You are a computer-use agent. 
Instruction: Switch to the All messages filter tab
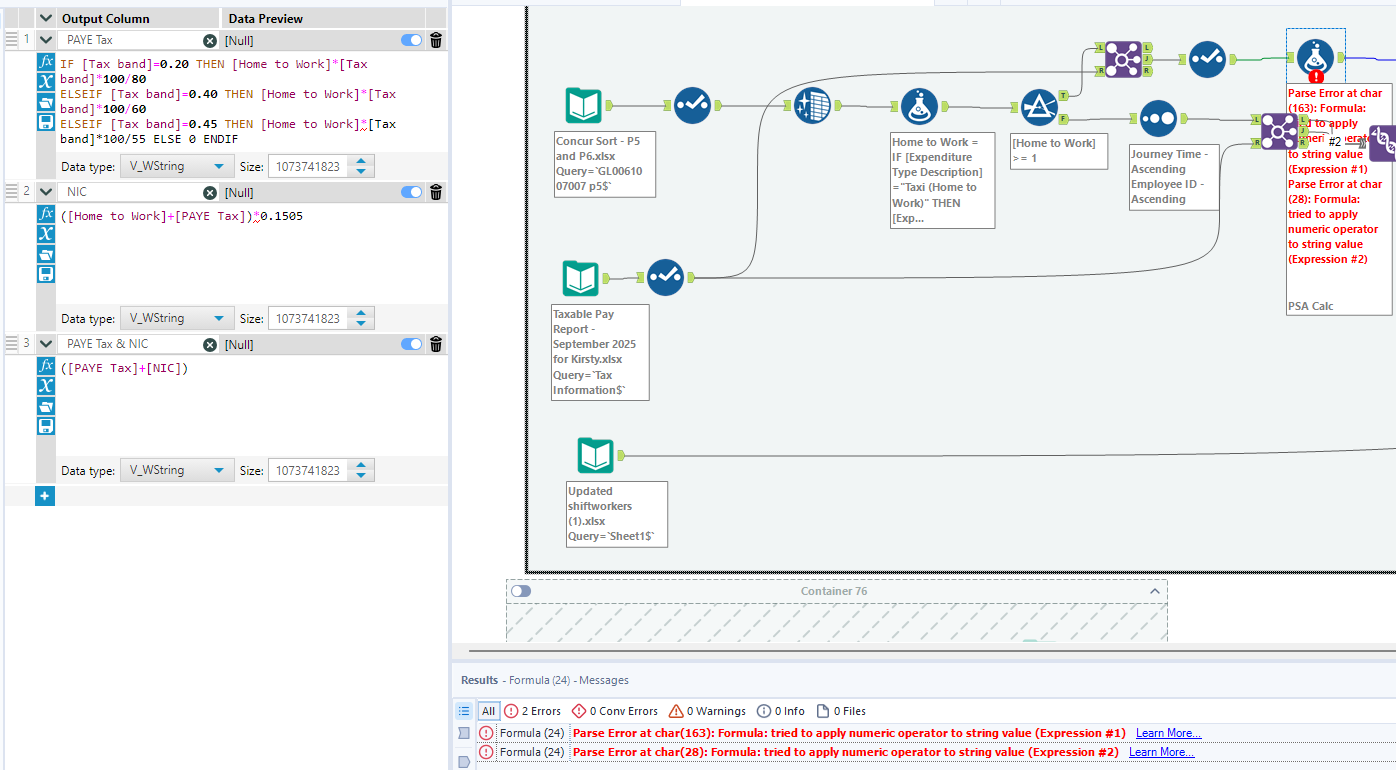point(488,710)
